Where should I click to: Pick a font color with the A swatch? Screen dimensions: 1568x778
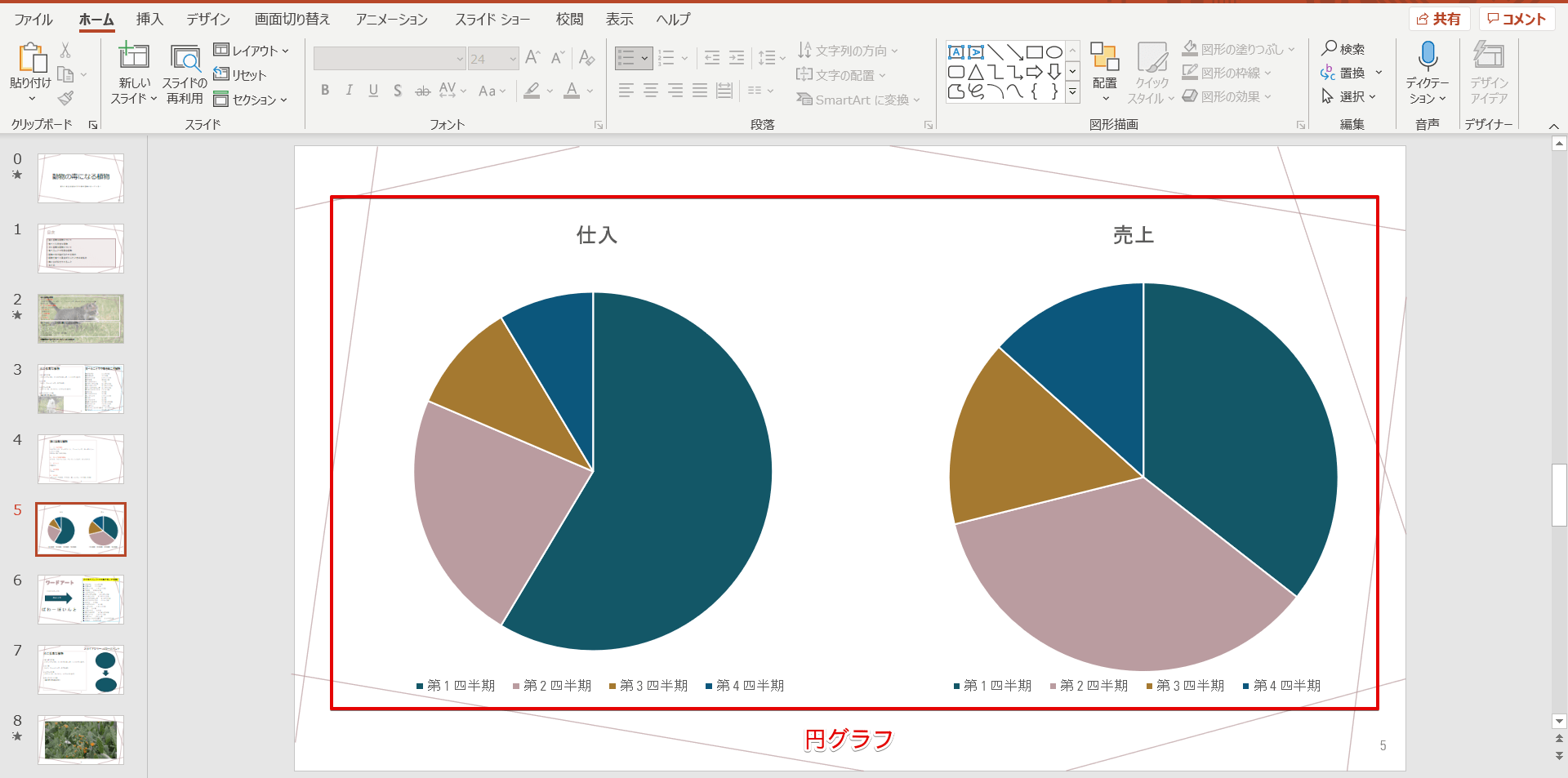[x=572, y=91]
